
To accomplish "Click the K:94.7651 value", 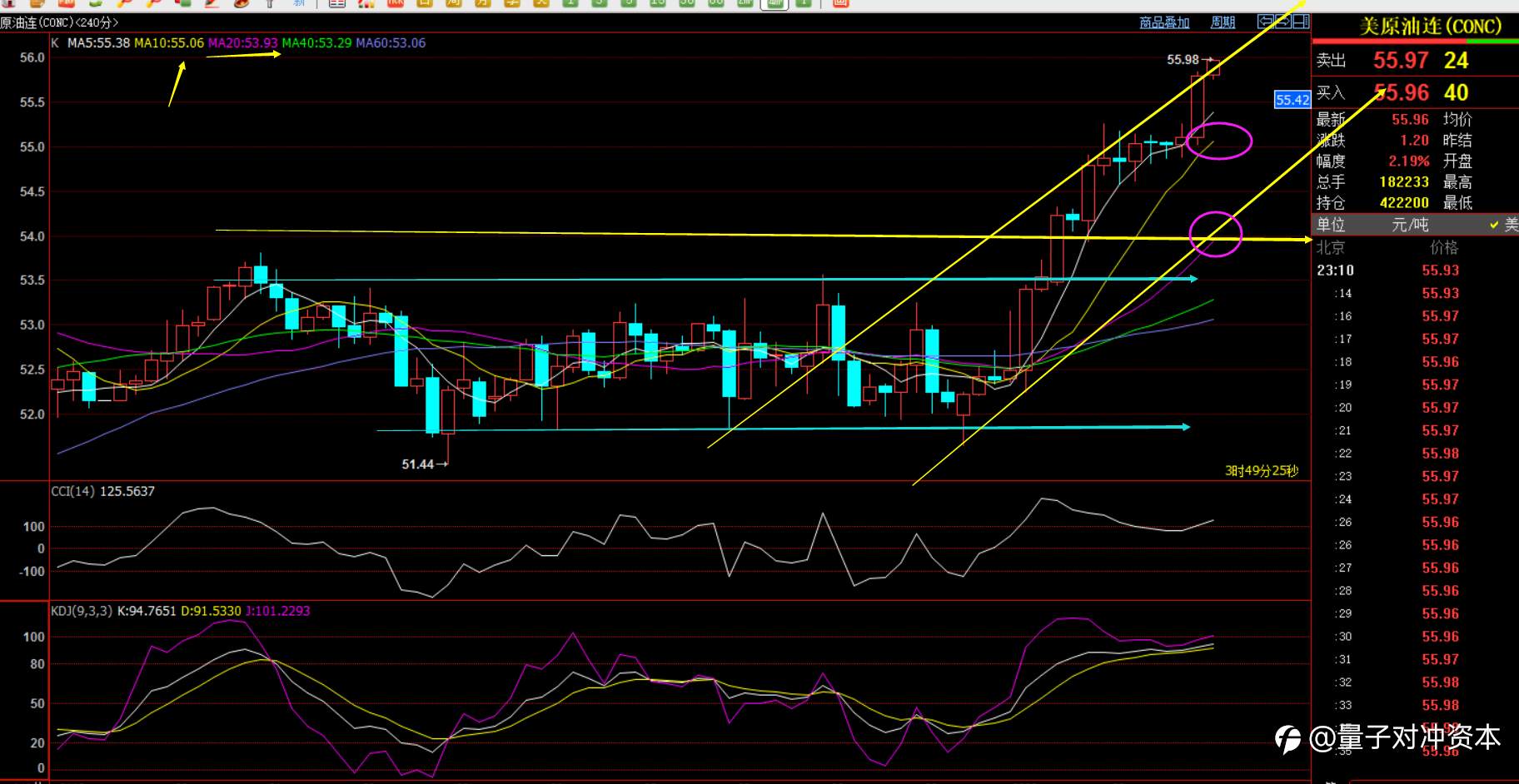I will pyautogui.click(x=147, y=611).
